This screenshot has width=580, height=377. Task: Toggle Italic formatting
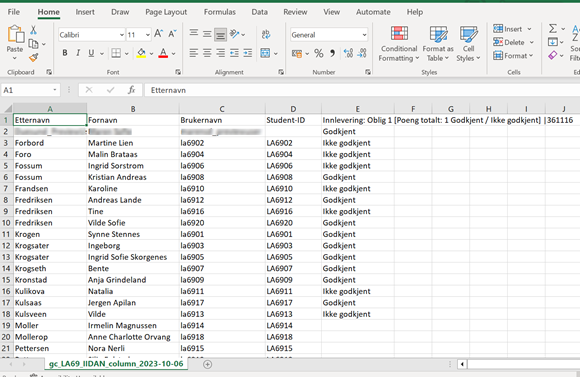(78, 53)
